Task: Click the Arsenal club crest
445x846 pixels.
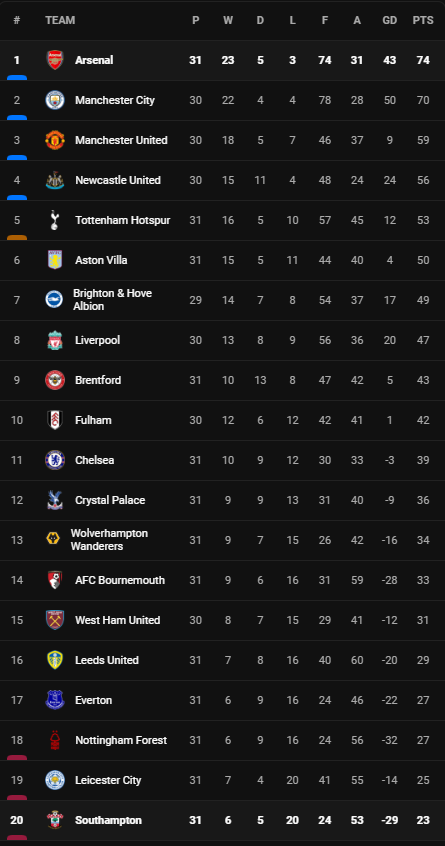Action: 54,60
